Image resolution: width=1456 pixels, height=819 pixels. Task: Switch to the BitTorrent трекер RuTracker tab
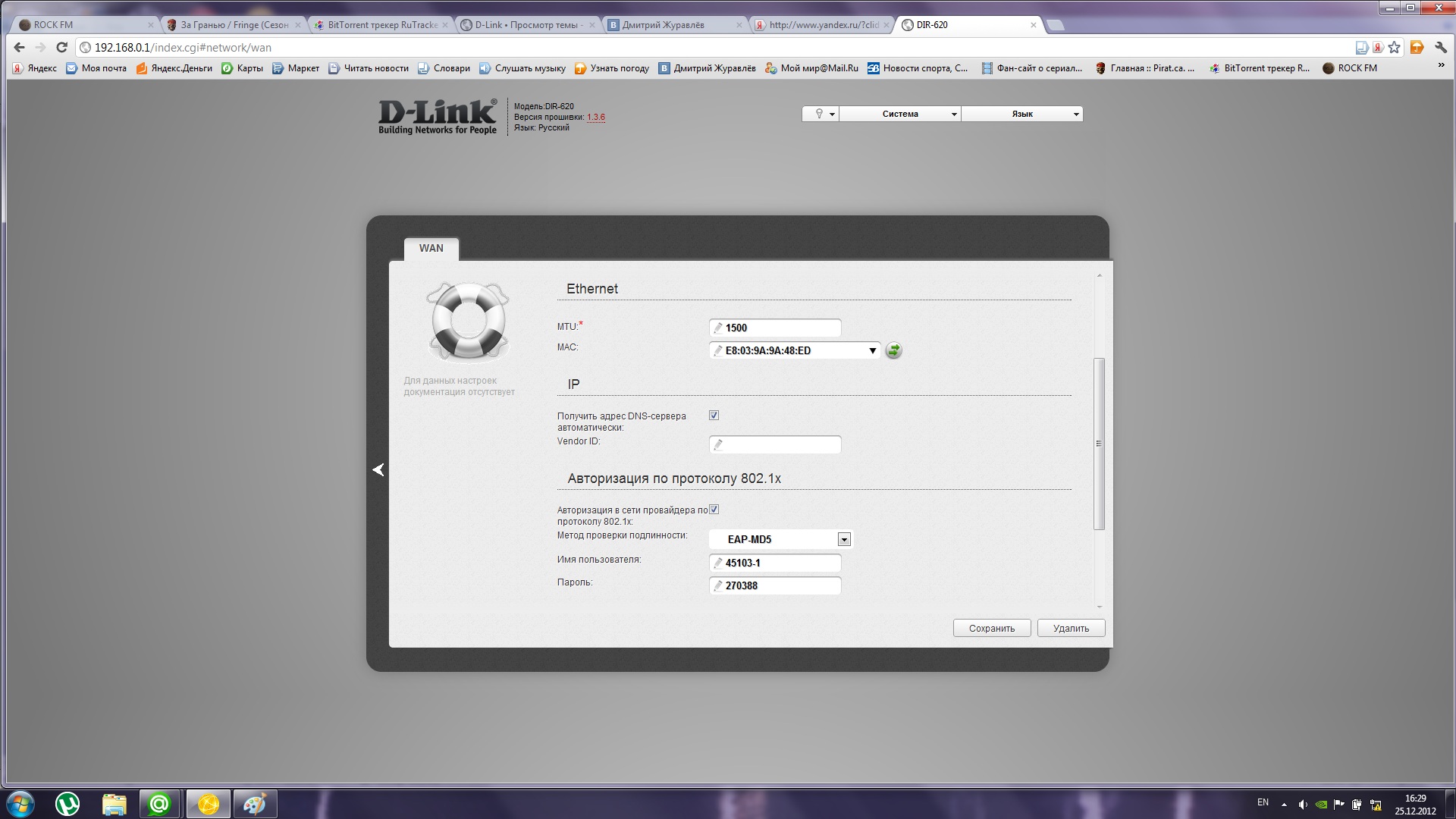point(381,25)
